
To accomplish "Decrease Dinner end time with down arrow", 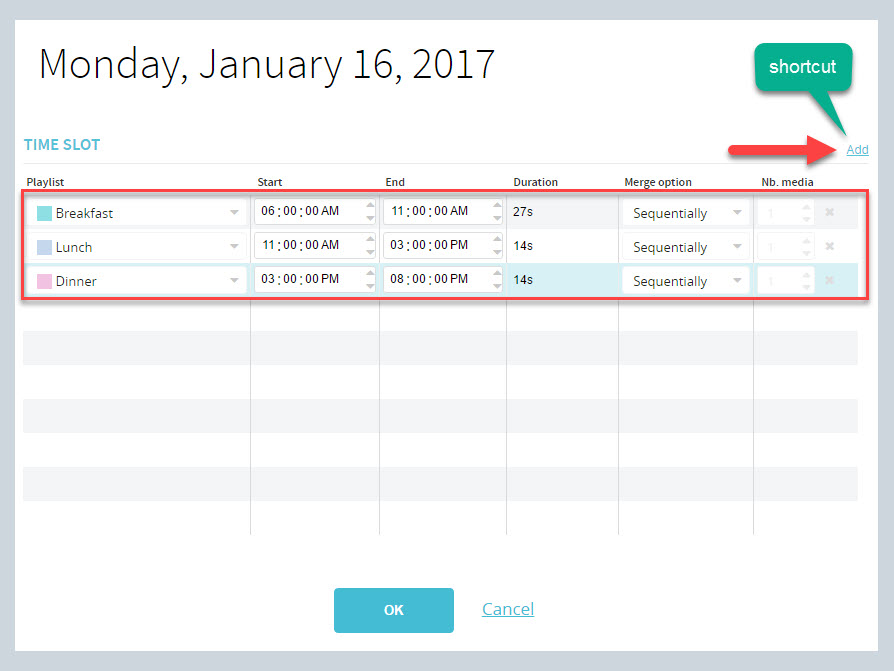I will pyautogui.click(x=497, y=286).
